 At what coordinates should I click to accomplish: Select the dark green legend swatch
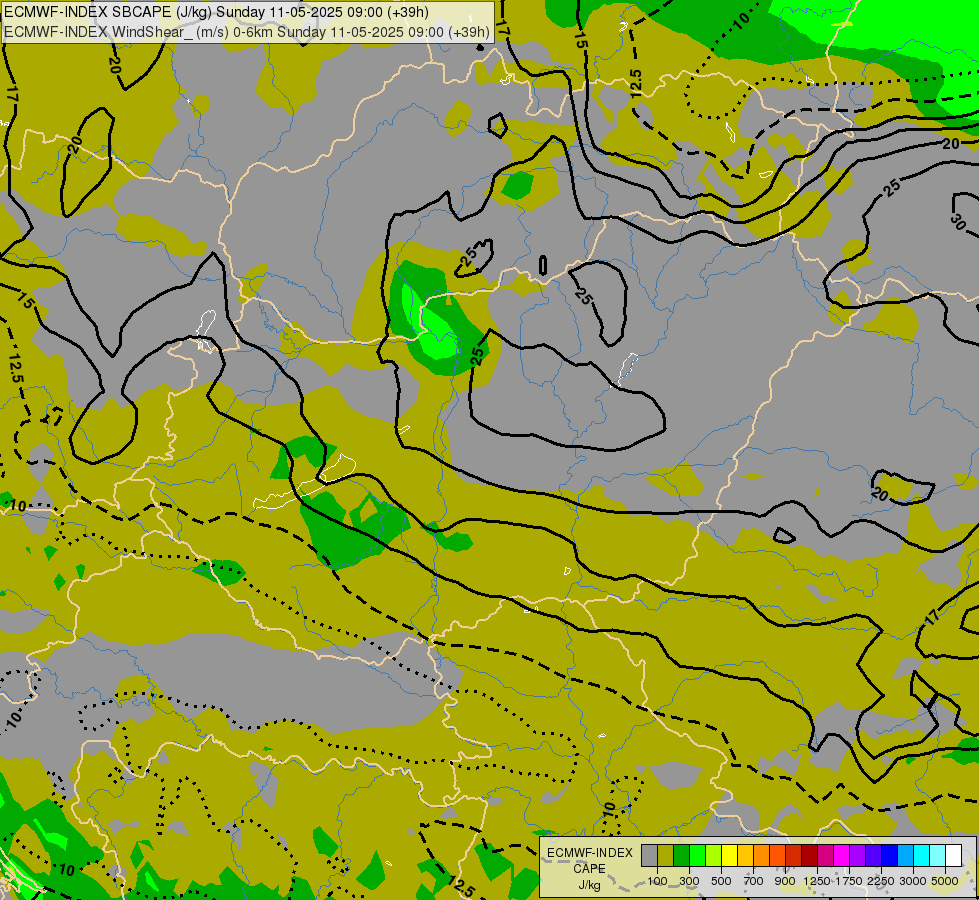681,855
